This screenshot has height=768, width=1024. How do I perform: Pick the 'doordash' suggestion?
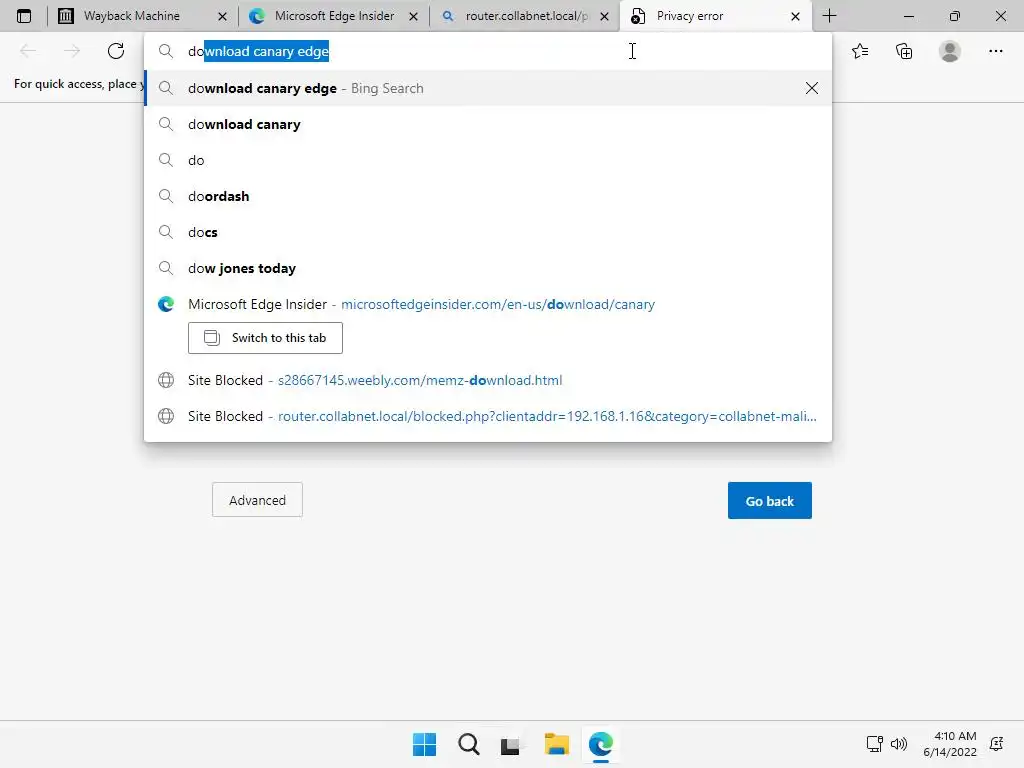488,196
